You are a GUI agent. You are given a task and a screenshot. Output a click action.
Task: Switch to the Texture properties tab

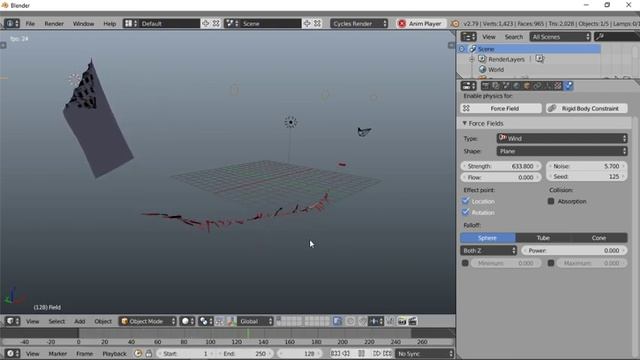tap(558, 86)
